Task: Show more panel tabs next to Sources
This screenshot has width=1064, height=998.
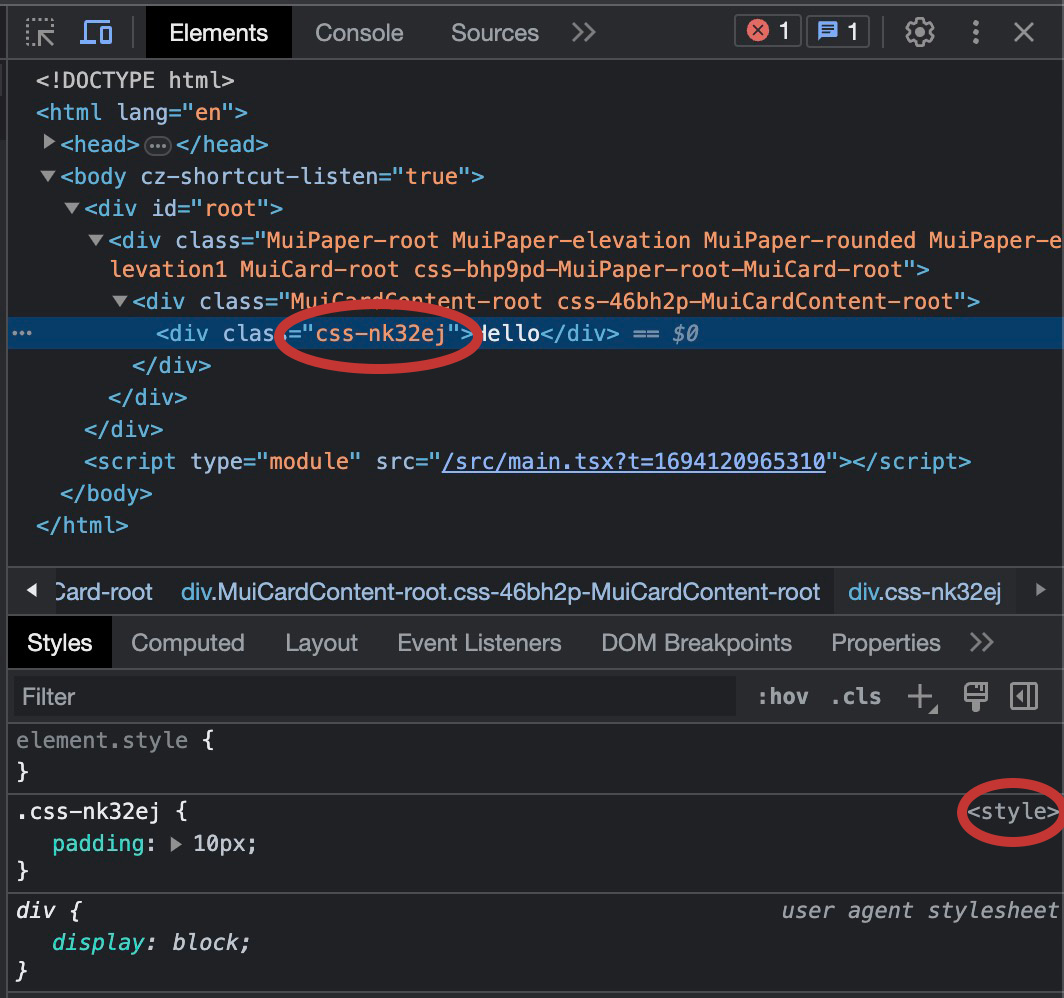Action: 583,33
